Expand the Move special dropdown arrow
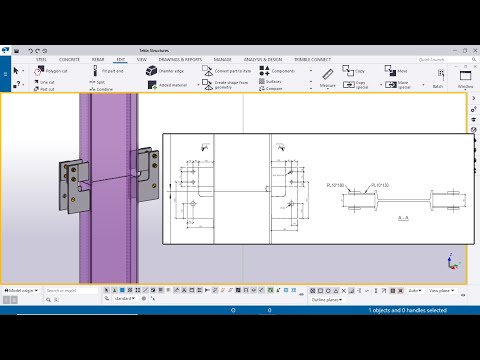480x360 pixels. [x=423, y=85]
